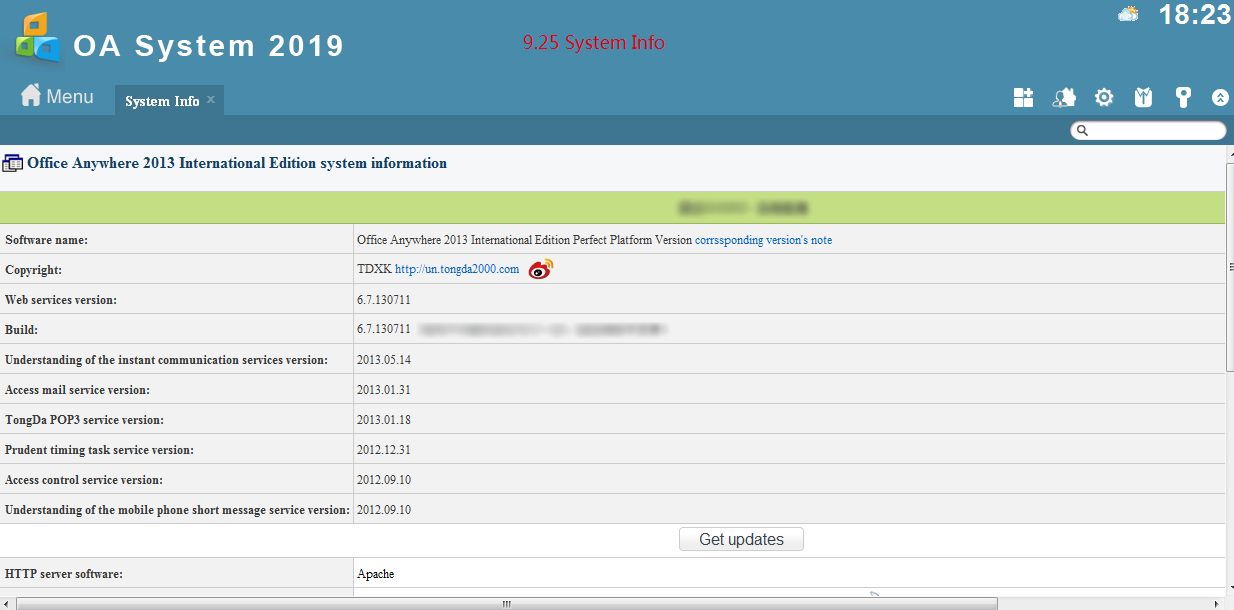
Task: Select the "Copyright:" label cell
Action: 177,270
